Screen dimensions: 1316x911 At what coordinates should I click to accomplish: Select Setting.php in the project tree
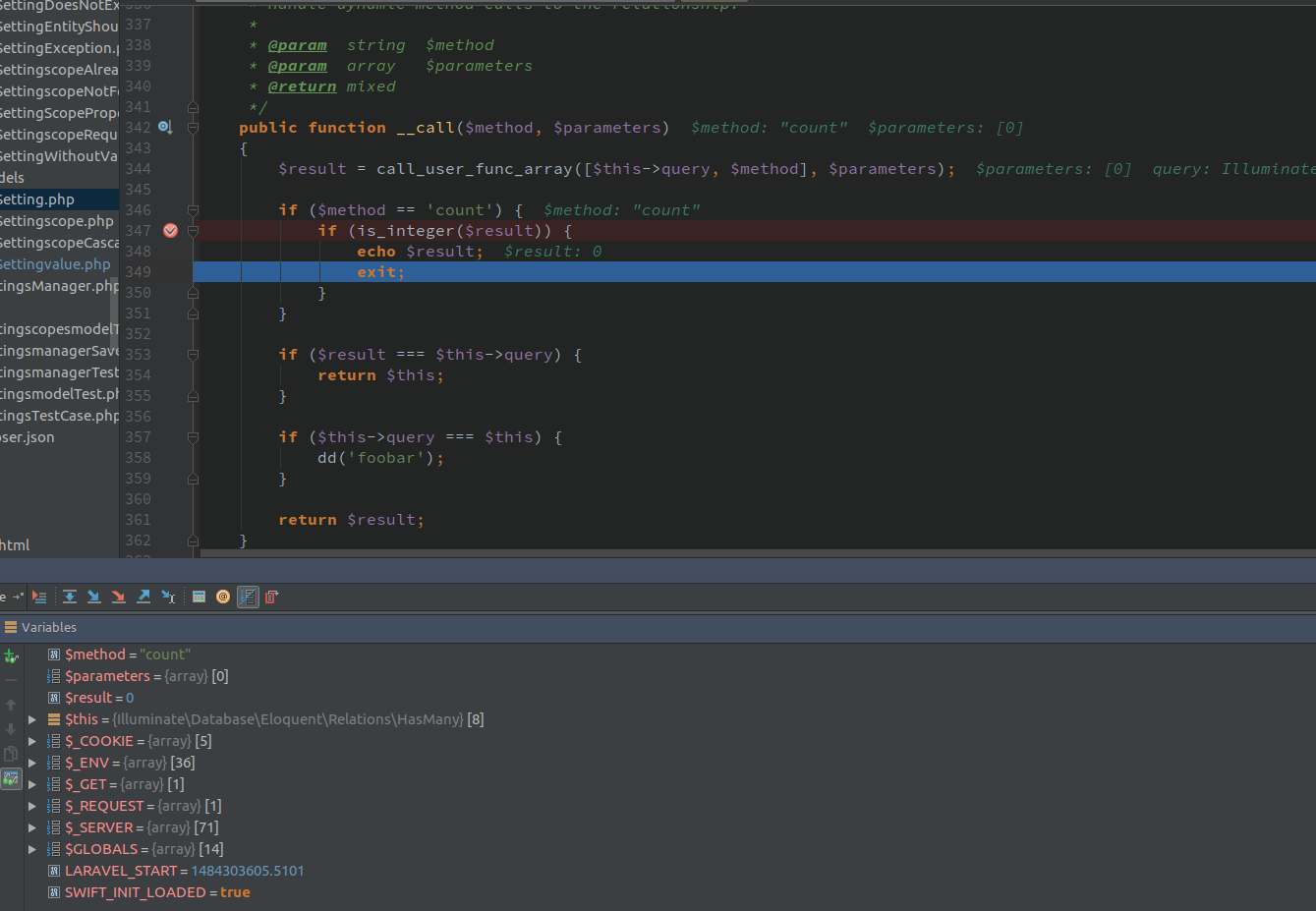click(59, 199)
